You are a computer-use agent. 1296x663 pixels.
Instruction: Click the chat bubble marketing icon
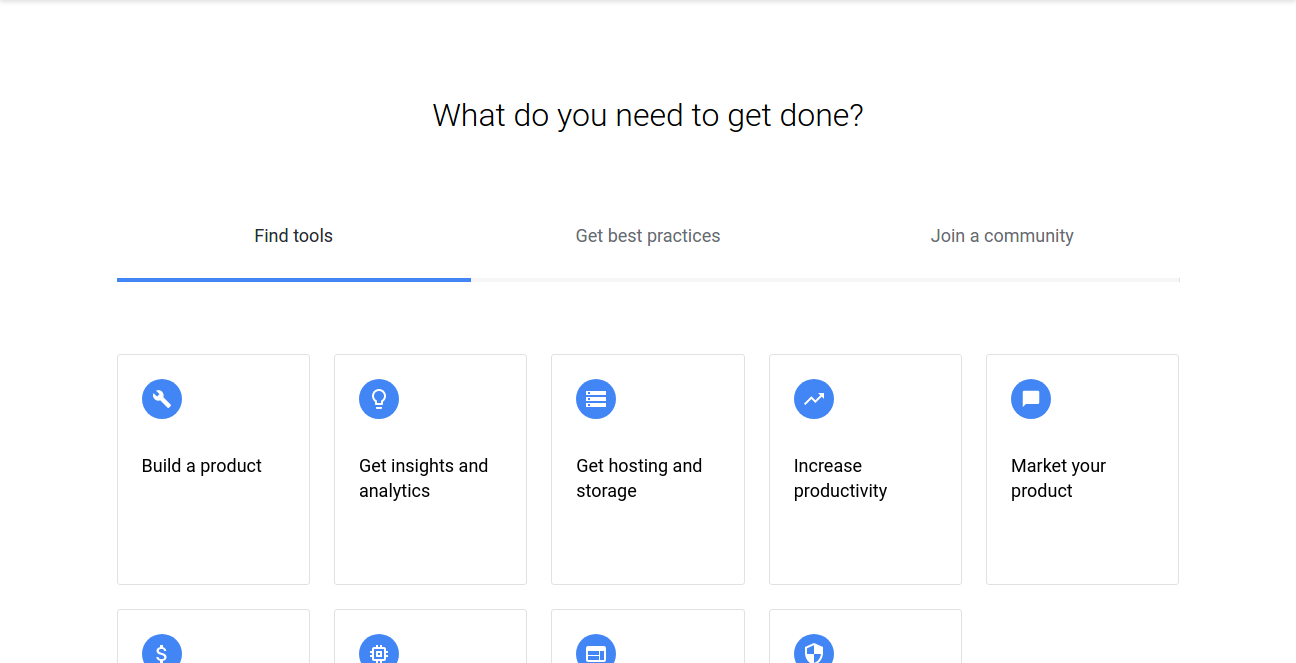1031,399
